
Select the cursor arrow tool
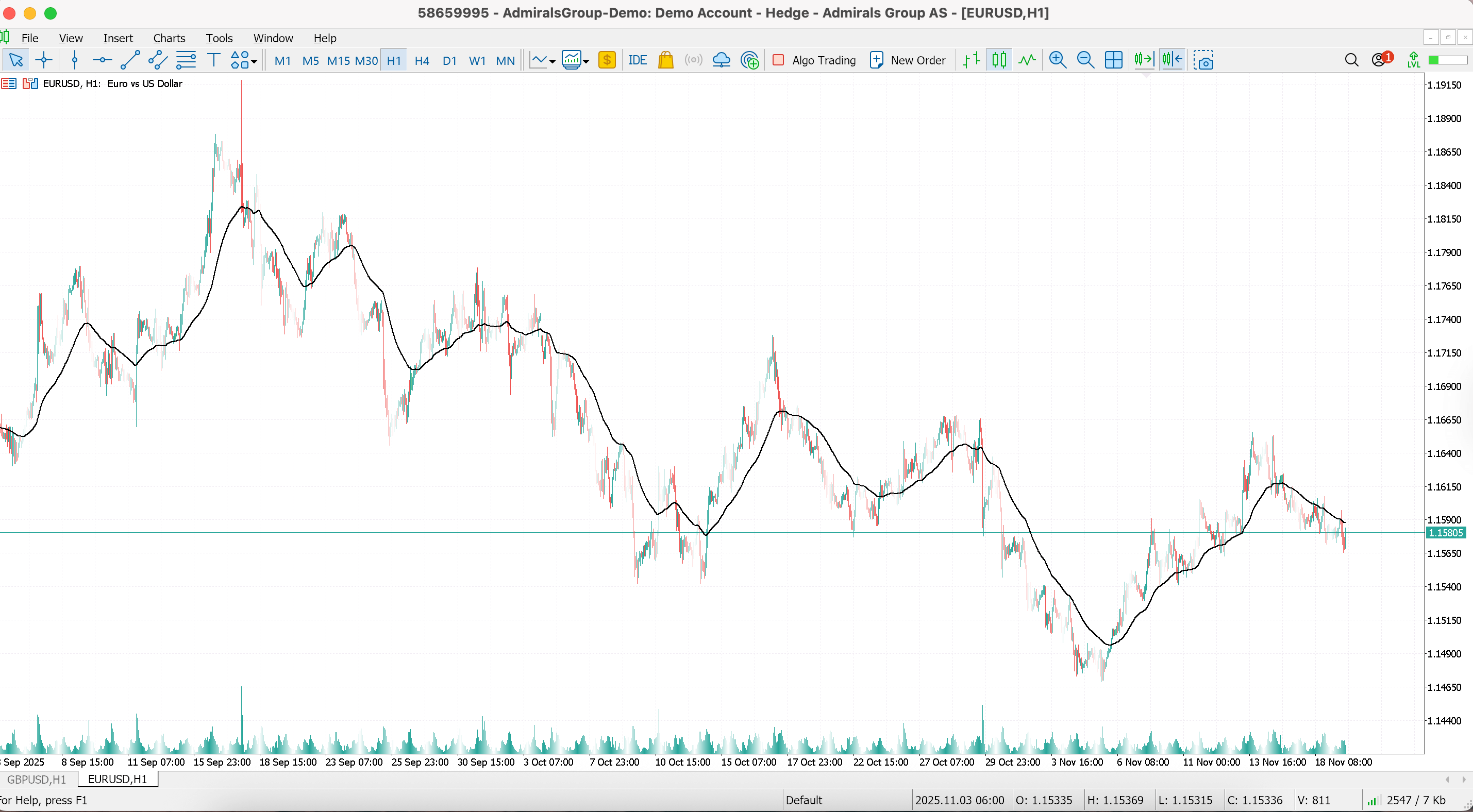coord(15,60)
